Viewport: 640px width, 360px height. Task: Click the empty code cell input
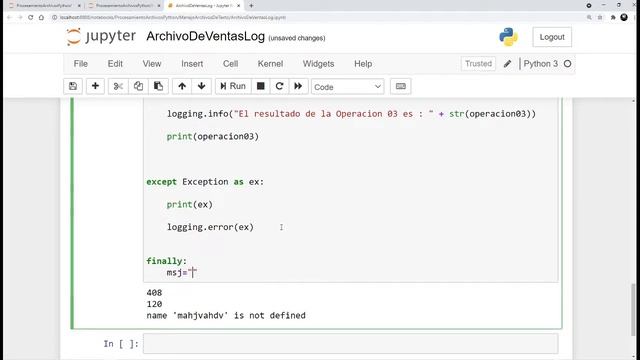point(350,344)
